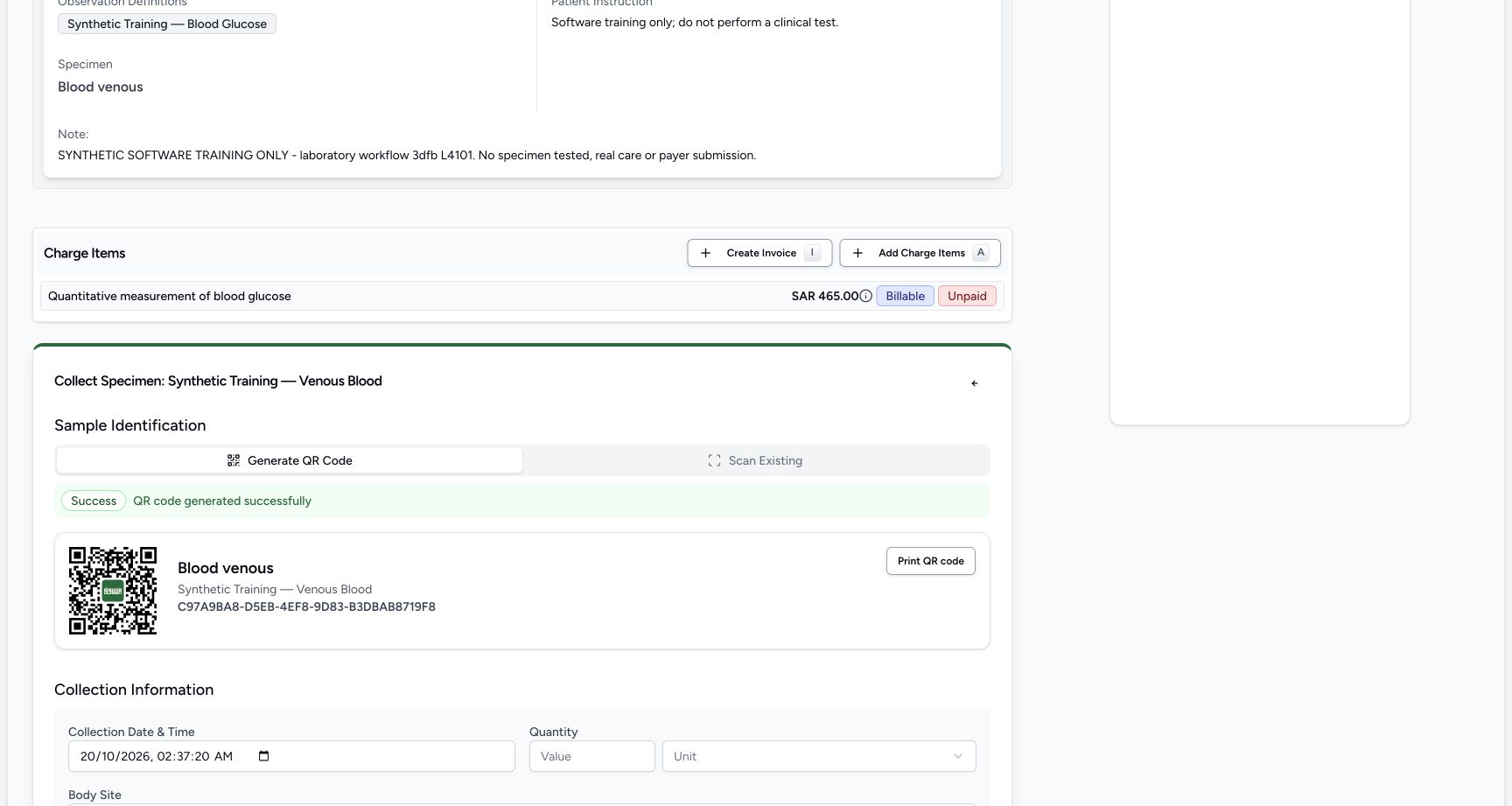The height and width of the screenshot is (806, 1512).
Task: Click the SYNTHETIC SOFTWARE TRAINING ONLY note text
Action: click(407, 155)
